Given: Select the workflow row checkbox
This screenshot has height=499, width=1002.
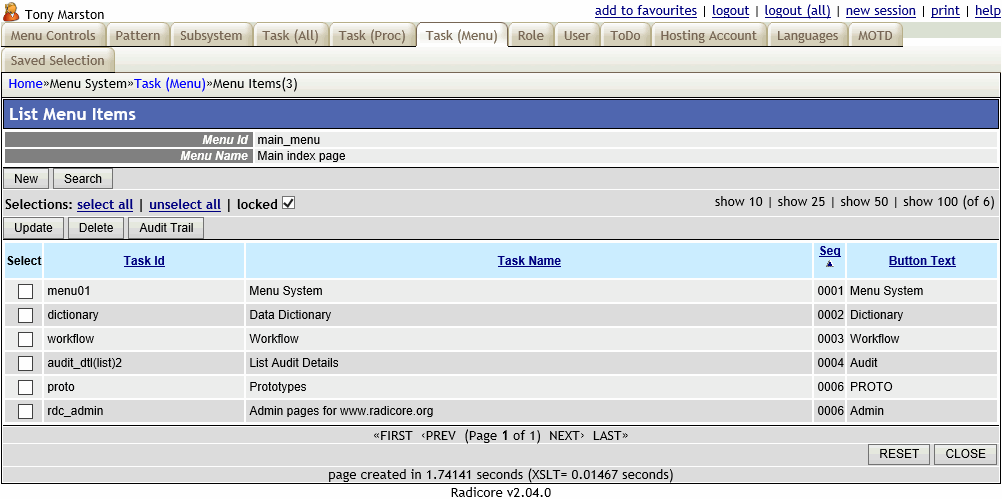Looking at the screenshot, I should (x=25, y=339).
